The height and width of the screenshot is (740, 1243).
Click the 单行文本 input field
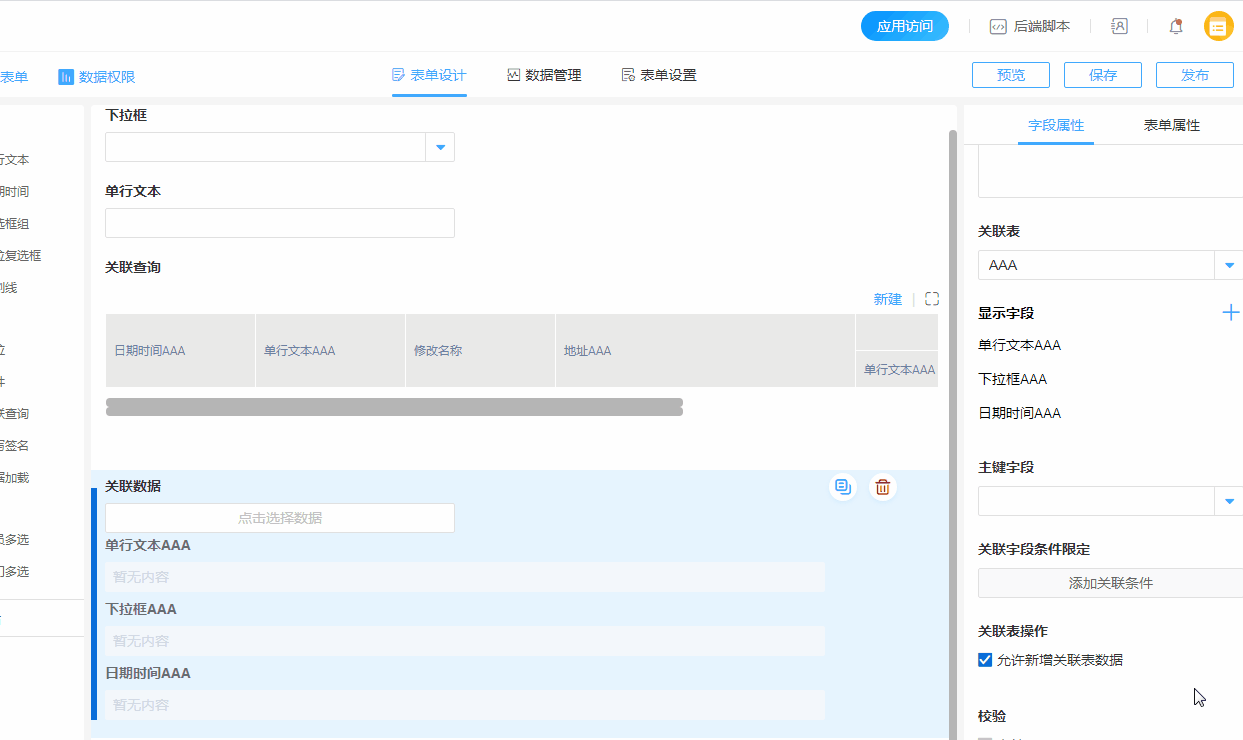tap(280, 223)
